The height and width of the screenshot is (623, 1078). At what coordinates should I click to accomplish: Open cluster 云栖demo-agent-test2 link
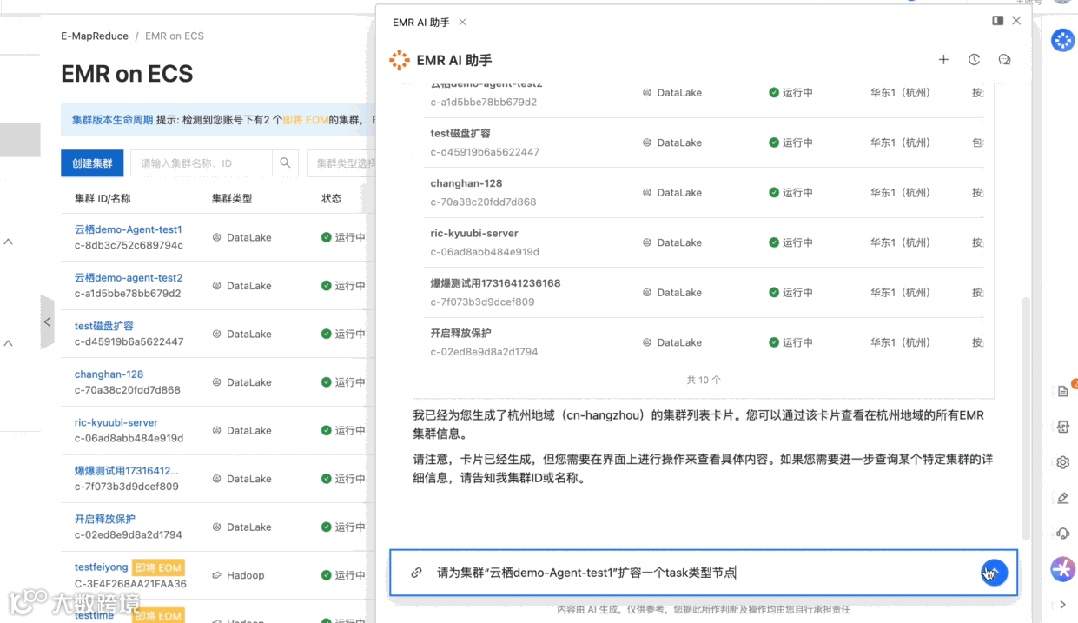tap(129, 278)
